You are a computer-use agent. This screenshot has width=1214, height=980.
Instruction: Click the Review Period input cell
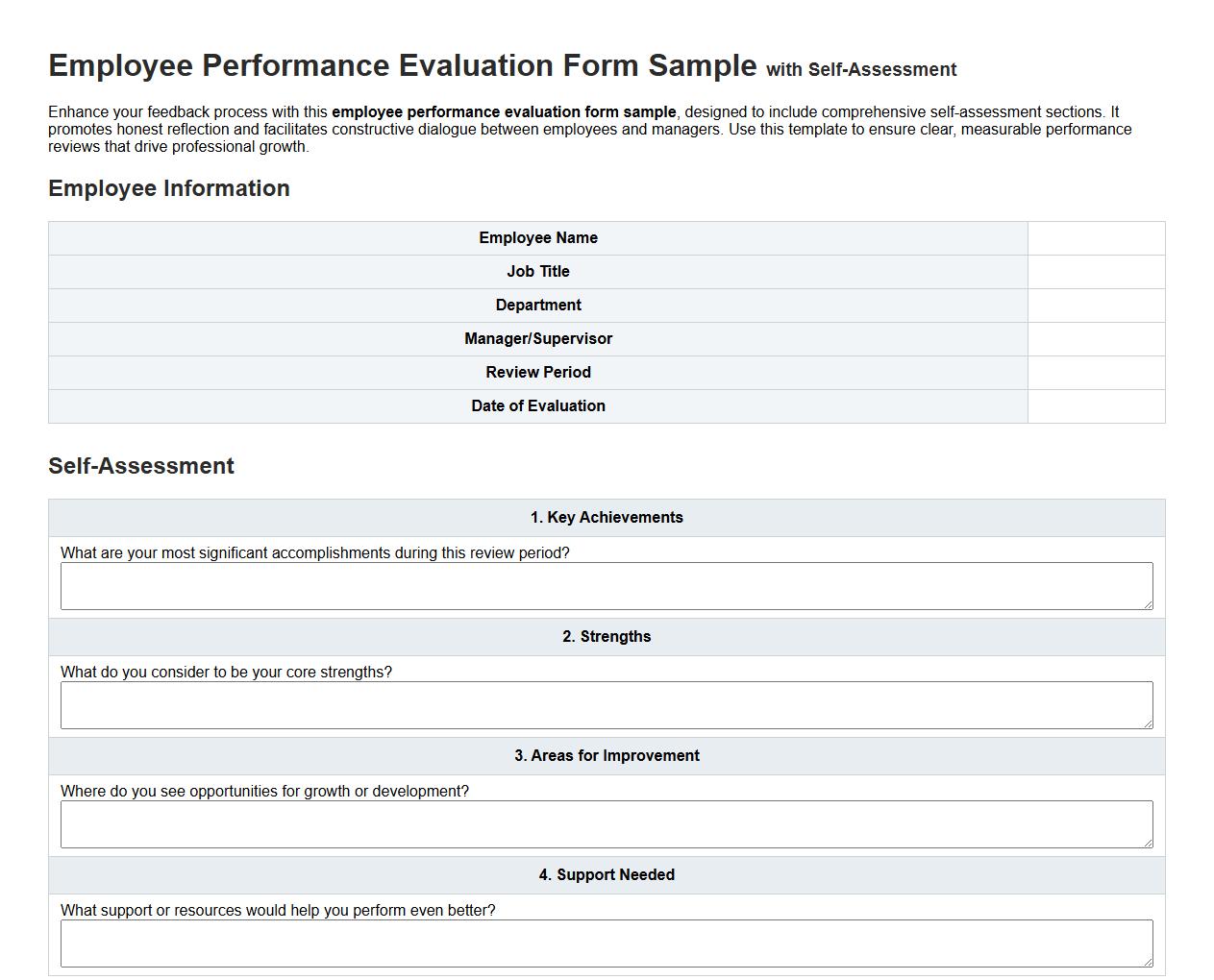(x=1096, y=372)
